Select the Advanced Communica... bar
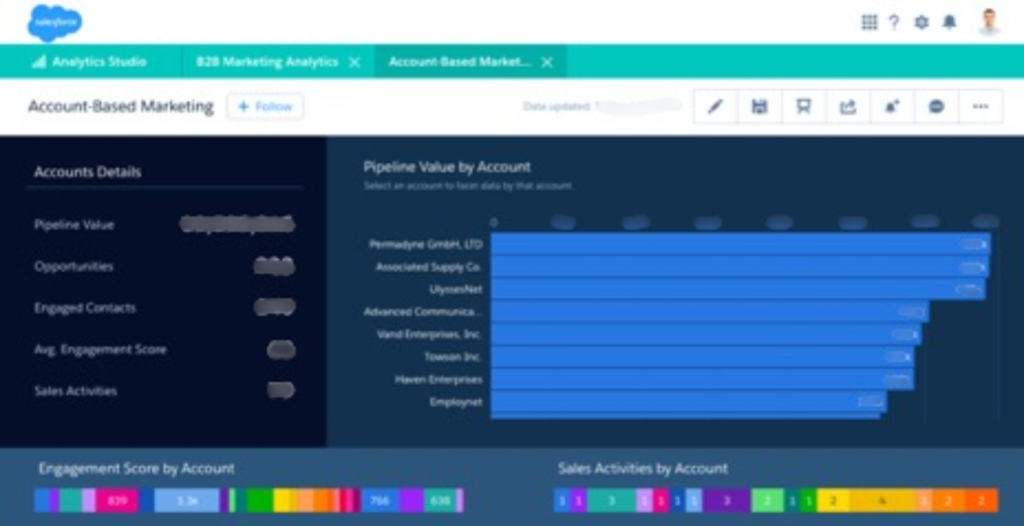1024x526 pixels. point(710,312)
